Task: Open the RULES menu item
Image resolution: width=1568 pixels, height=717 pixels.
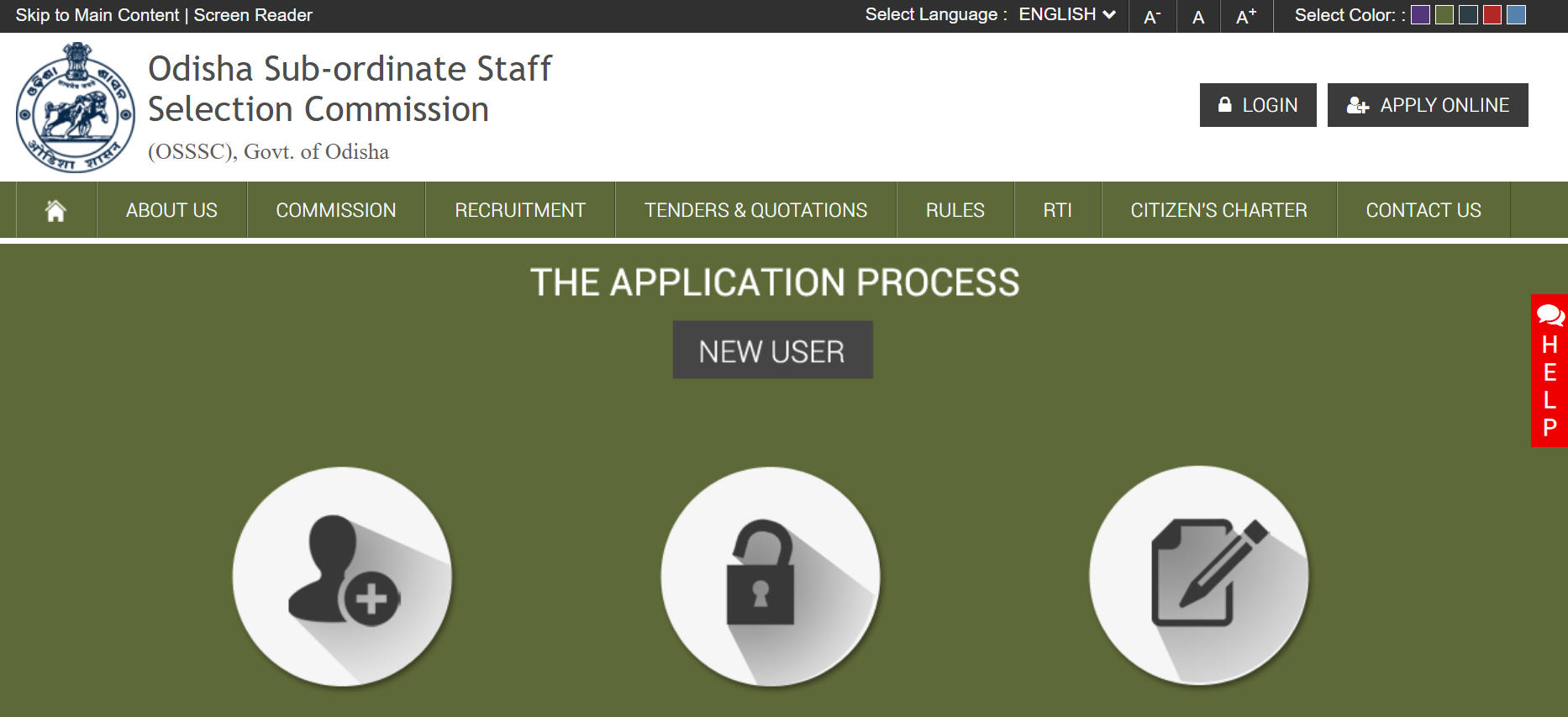Action: click(955, 210)
